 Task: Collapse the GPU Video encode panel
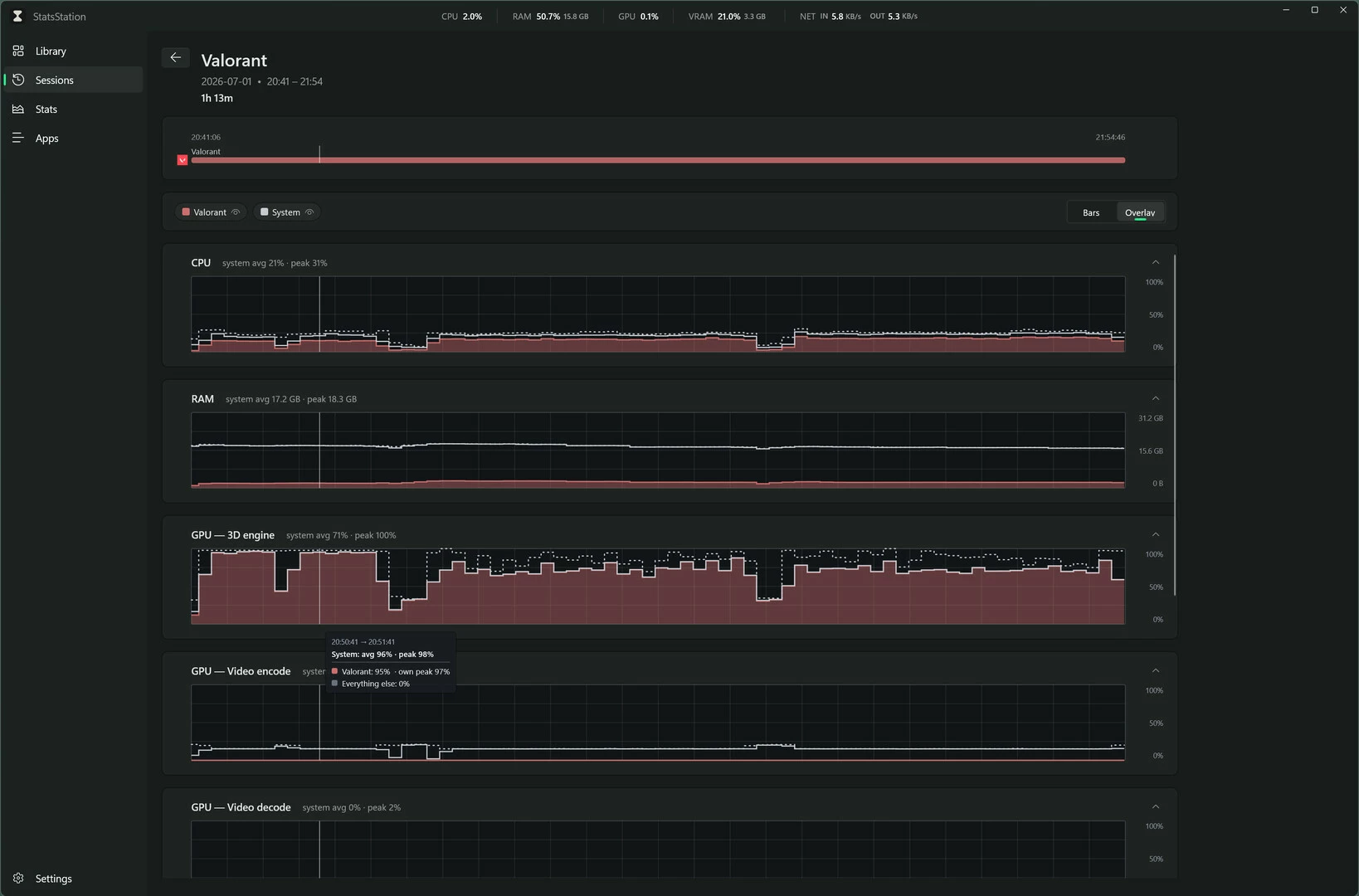click(x=1155, y=670)
